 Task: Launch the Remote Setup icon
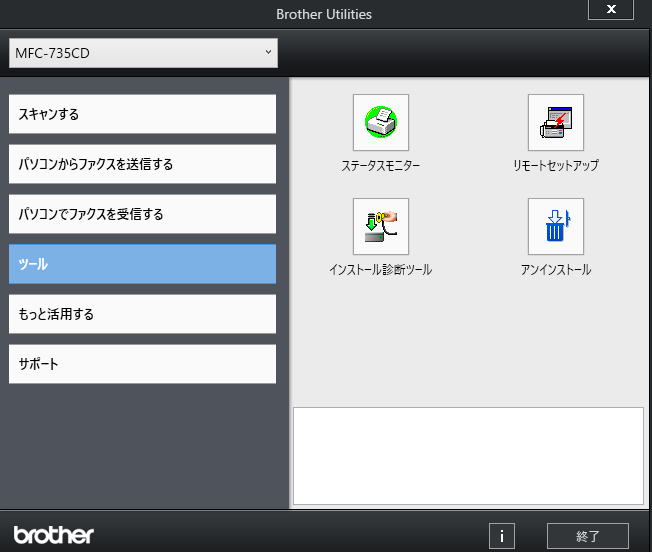[x=555, y=122]
